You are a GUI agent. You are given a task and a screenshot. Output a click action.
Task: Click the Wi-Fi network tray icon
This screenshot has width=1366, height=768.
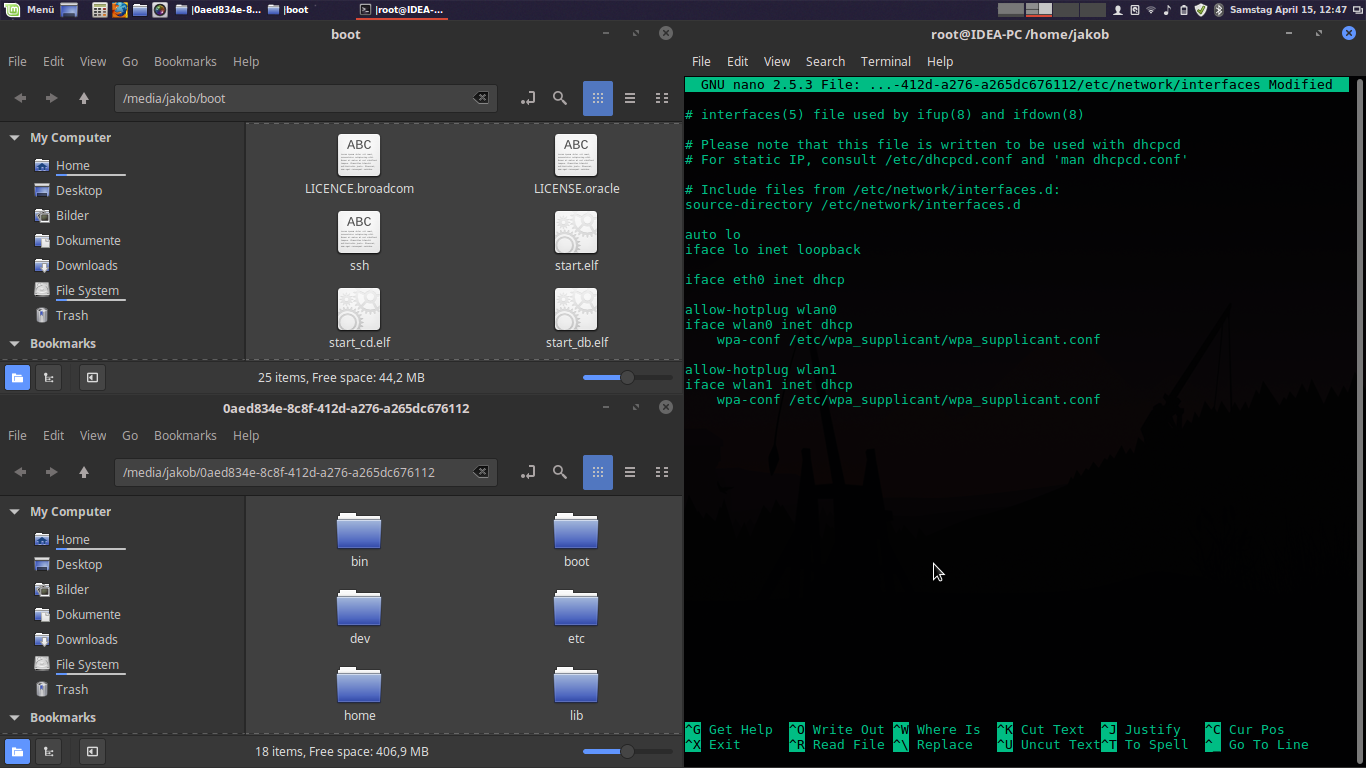tap(1151, 10)
